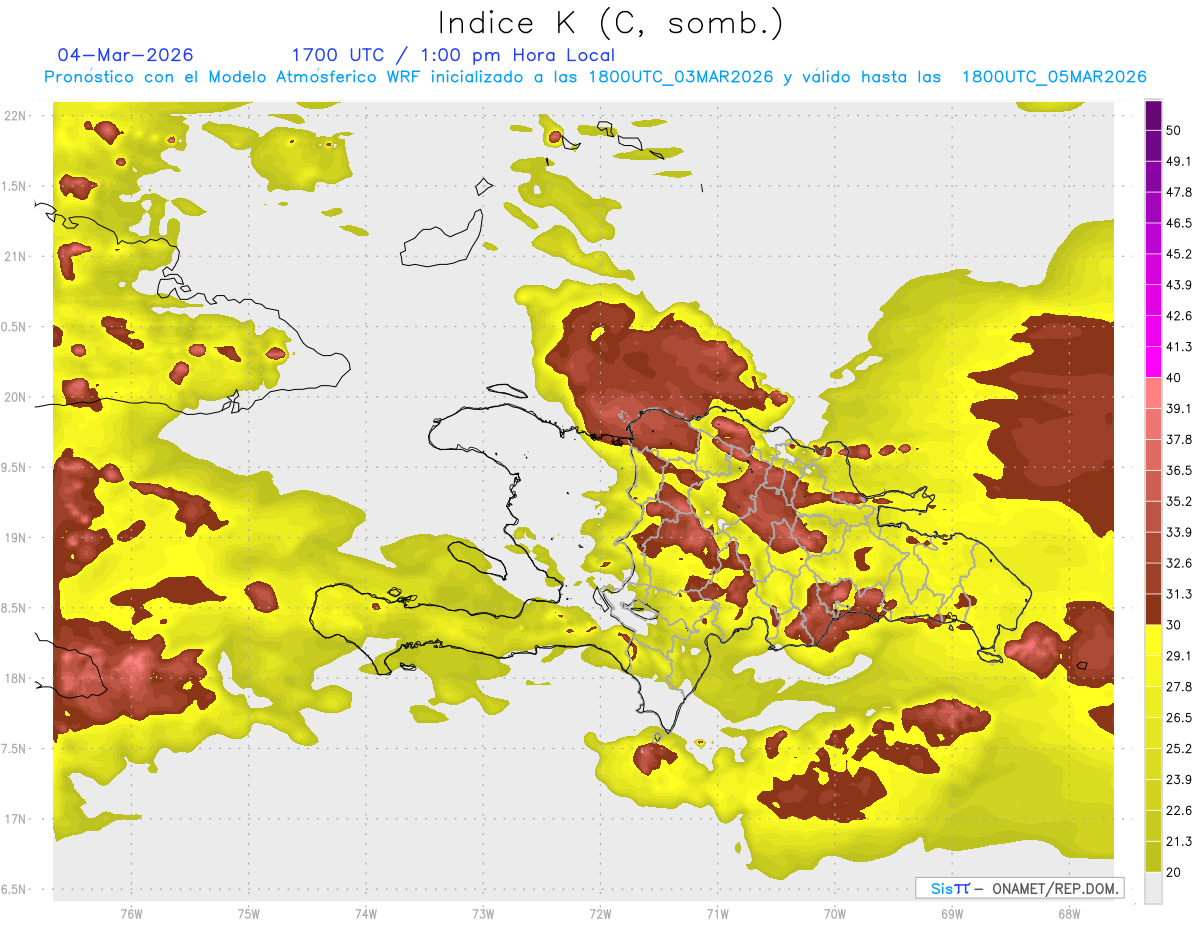The image size is (1200, 927).
Task: Select the colorbar value "26.5"
Action: click(1179, 718)
